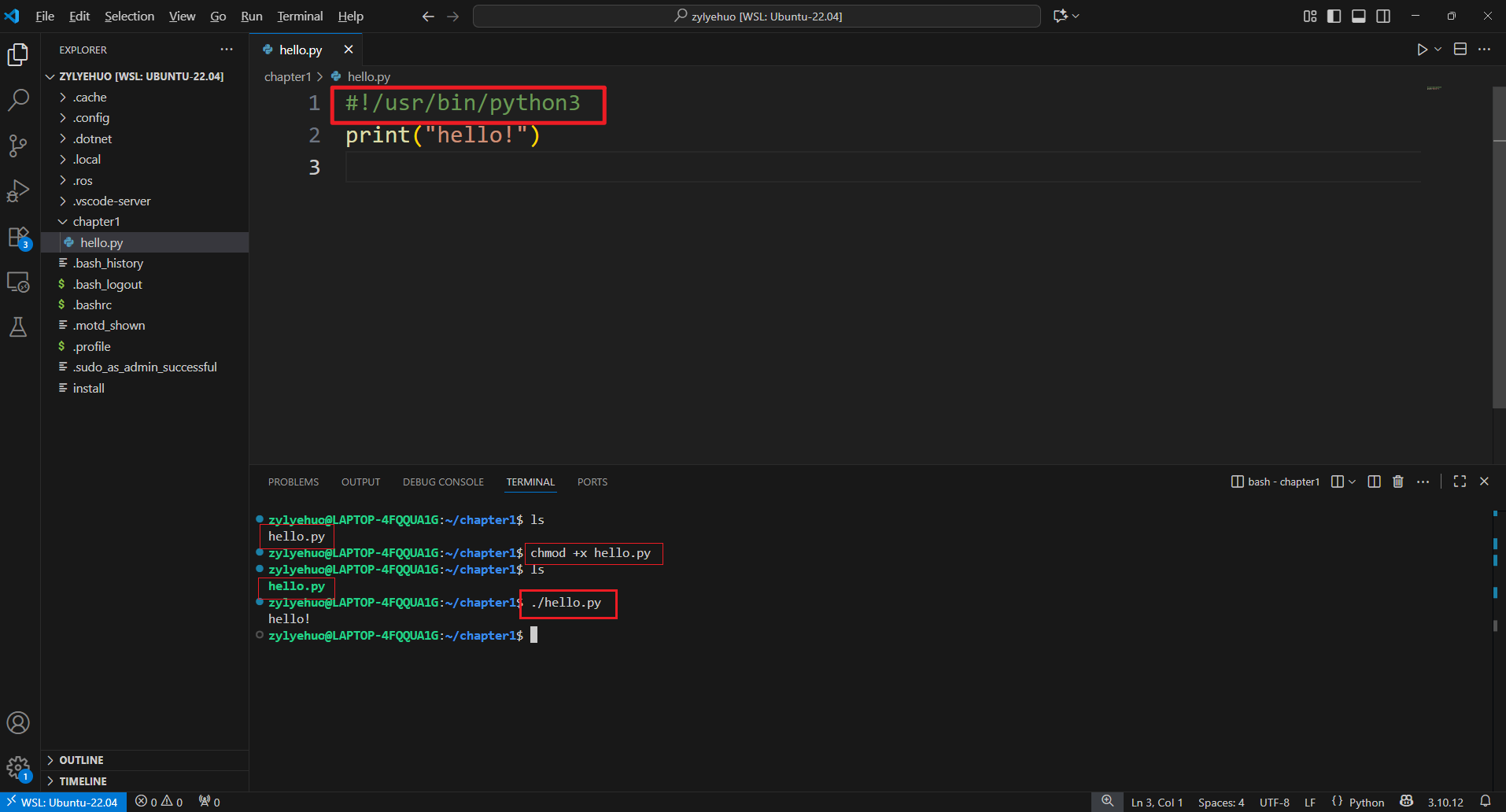Open the Explorer view in activity bar

pos(18,54)
